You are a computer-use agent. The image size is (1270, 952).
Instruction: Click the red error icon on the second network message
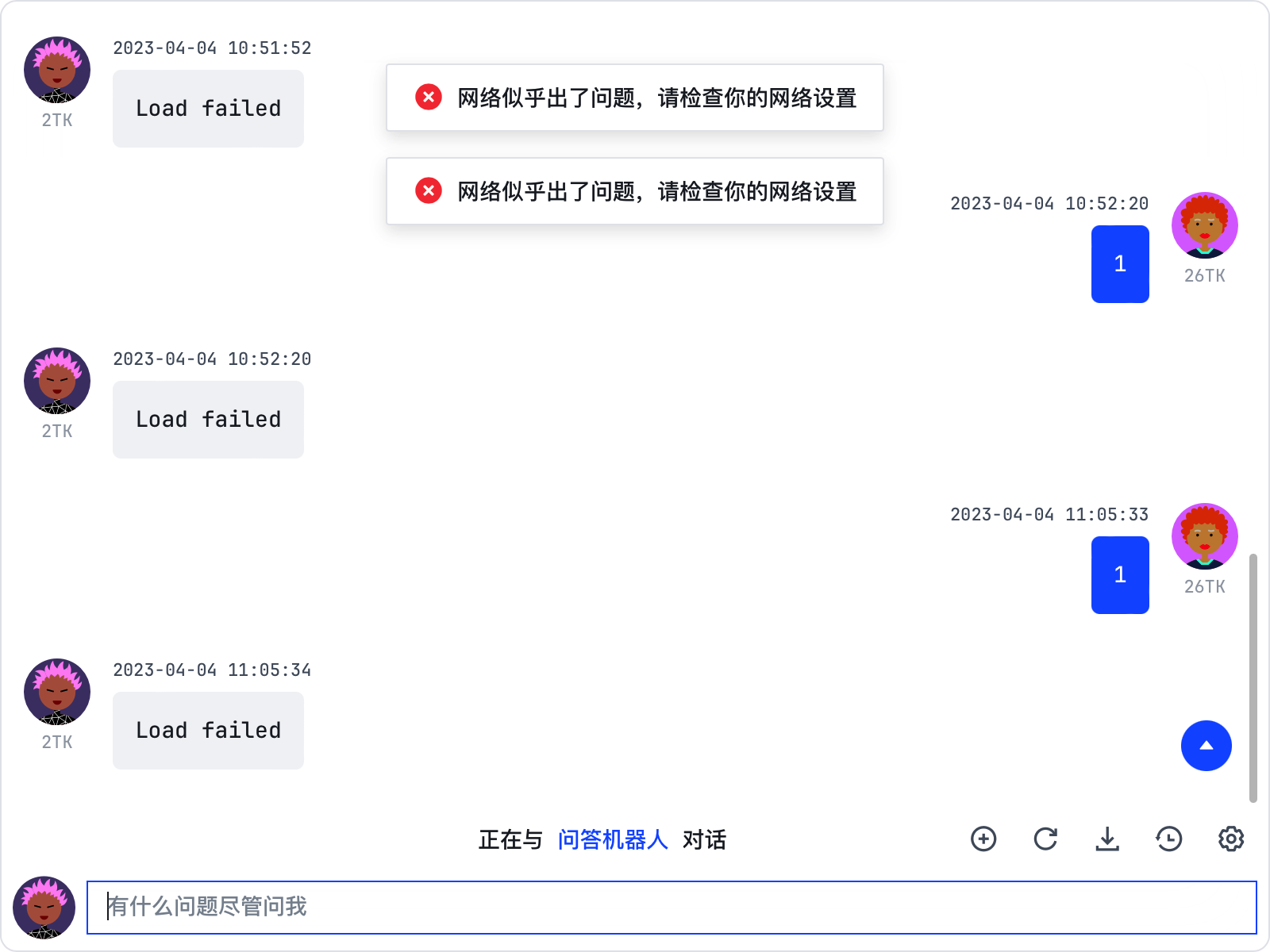(428, 190)
